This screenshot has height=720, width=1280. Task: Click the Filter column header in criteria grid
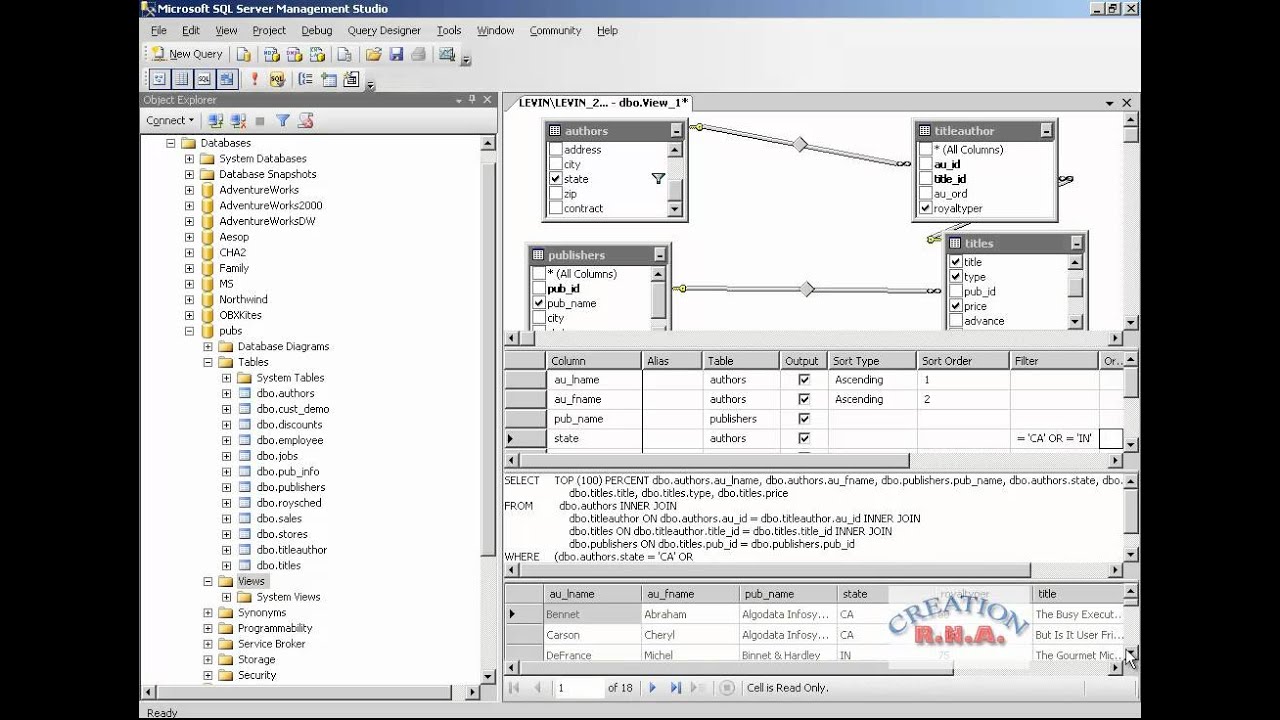(1054, 361)
